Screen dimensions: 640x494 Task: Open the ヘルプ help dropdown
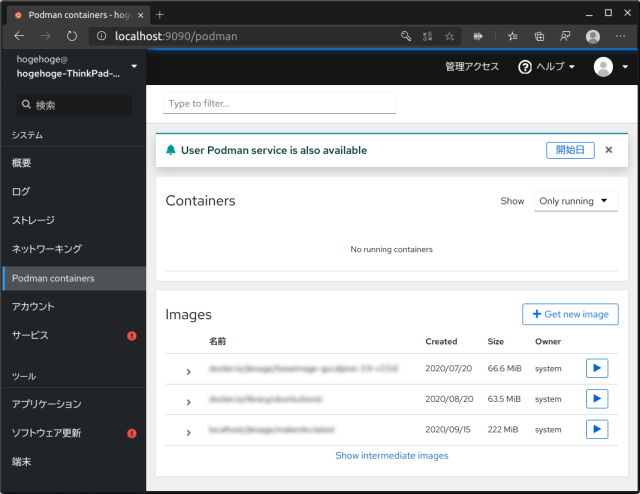pyautogui.click(x=546, y=67)
